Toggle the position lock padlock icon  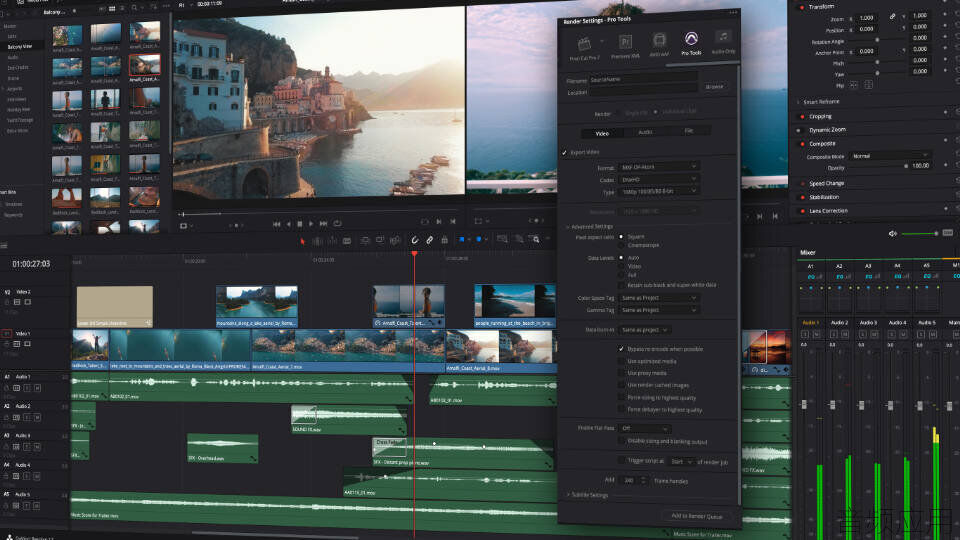(445, 240)
